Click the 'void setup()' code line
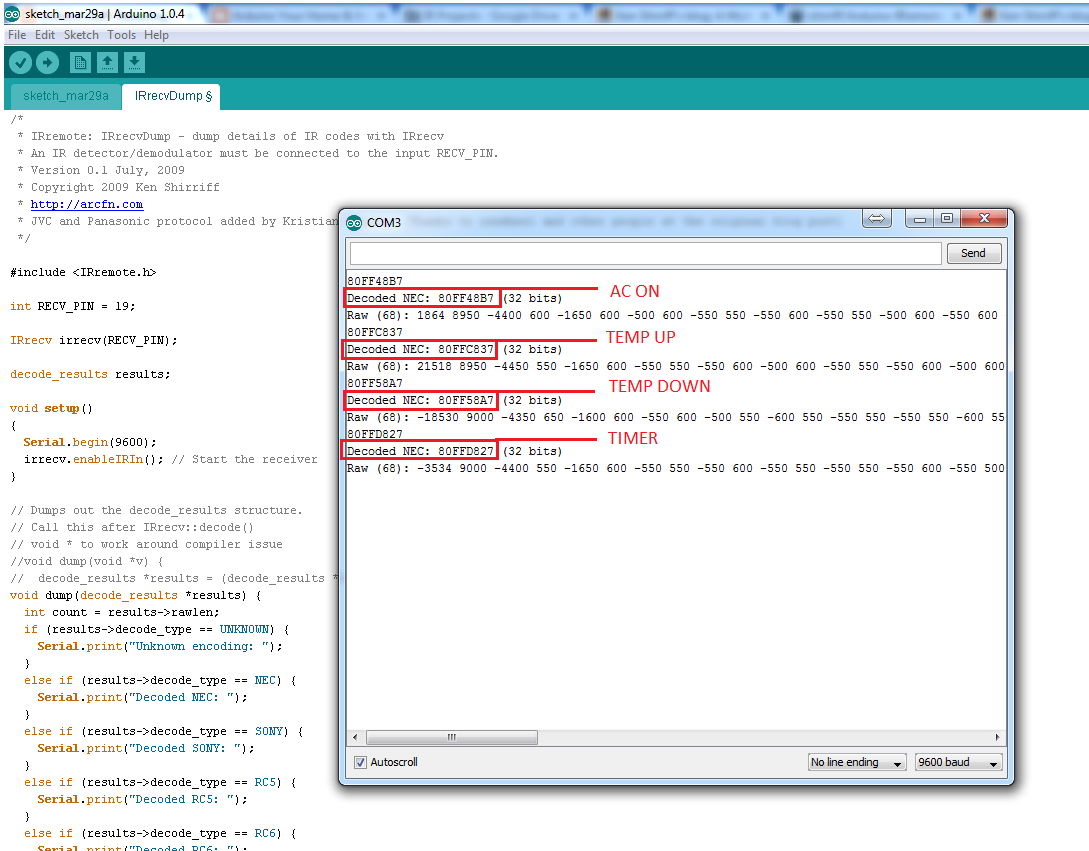 click(x=51, y=408)
